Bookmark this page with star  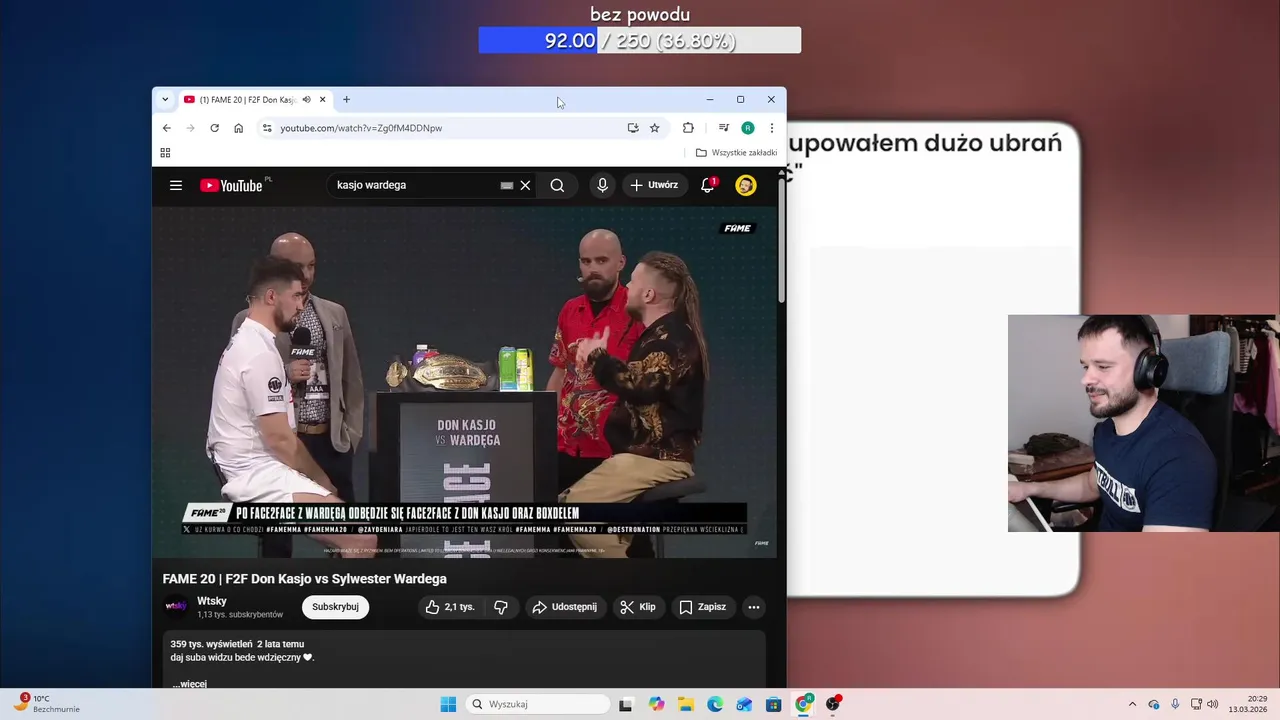pyautogui.click(x=655, y=128)
